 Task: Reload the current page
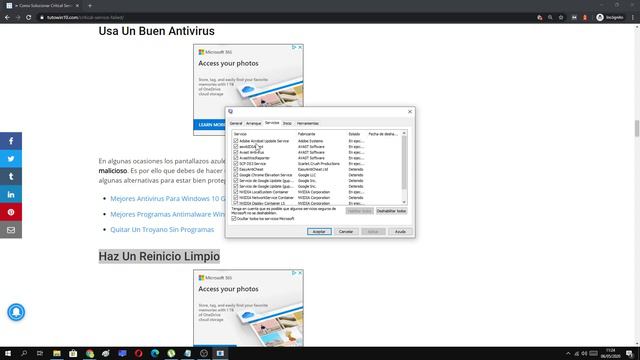29,18
